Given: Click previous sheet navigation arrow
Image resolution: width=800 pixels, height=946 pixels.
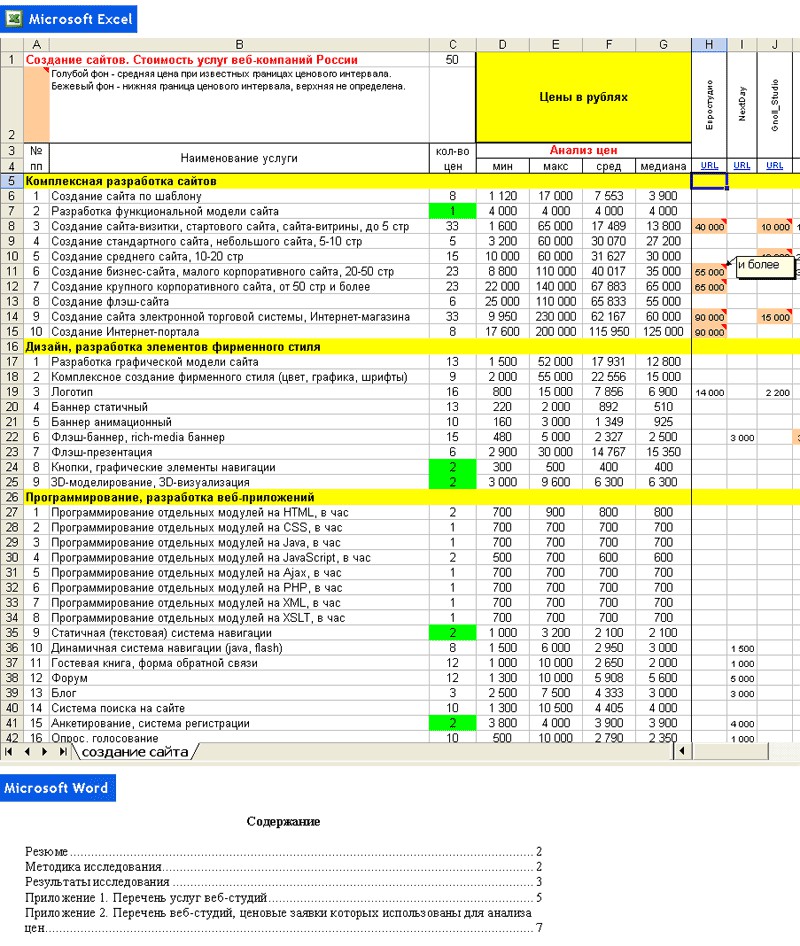Looking at the screenshot, I should 27,752.
